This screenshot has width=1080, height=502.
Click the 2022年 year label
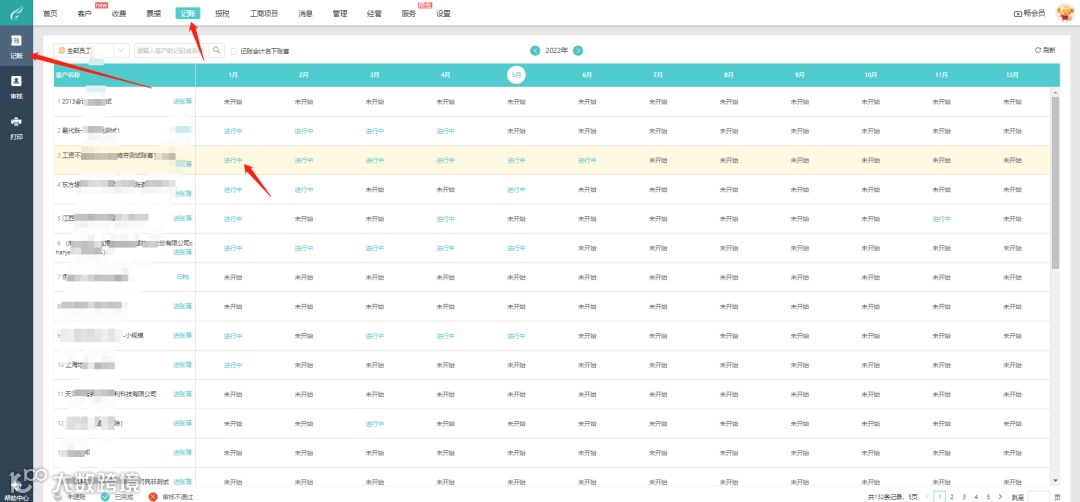pyautogui.click(x=557, y=50)
